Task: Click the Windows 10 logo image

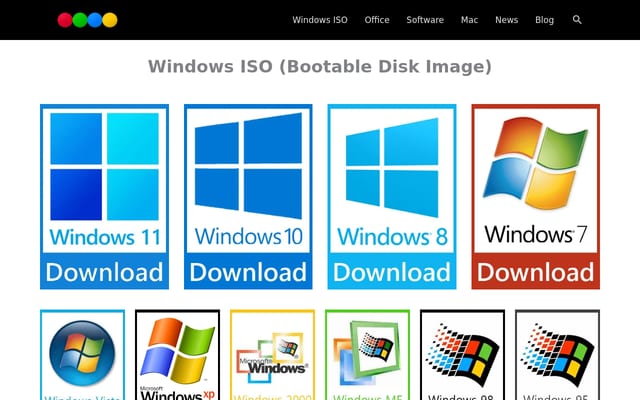Action: pyautogui.click(x=248, y=166)
